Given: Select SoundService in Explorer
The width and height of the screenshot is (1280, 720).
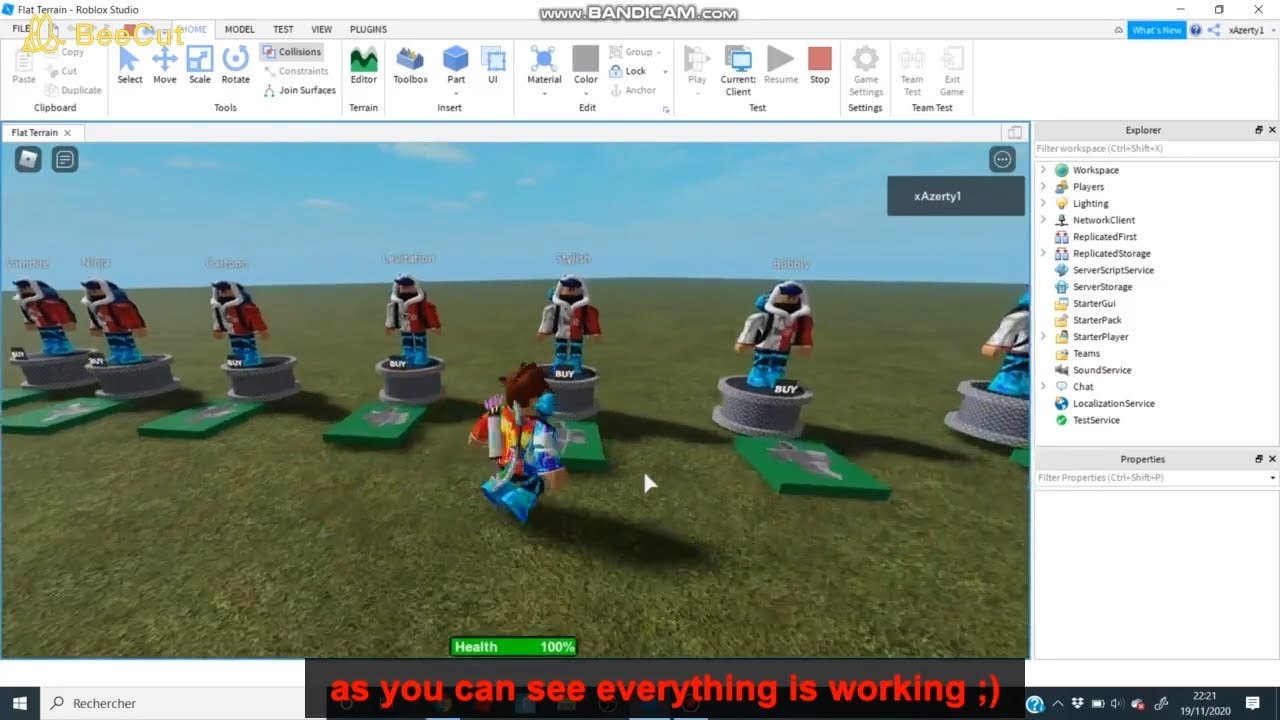Looking at the screenshot, I should (x=1102, y=370).
